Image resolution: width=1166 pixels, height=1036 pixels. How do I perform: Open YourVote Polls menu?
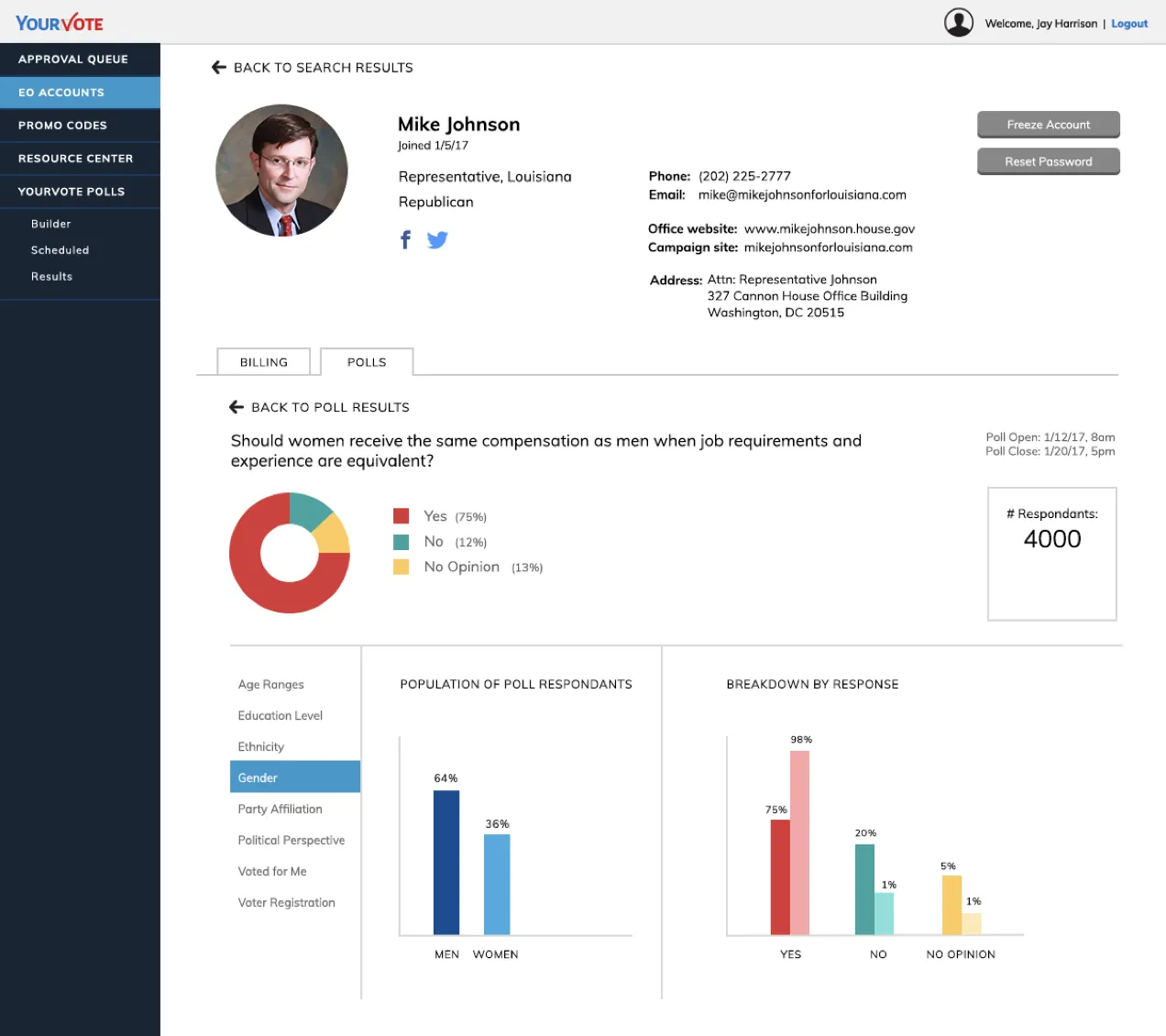tap(80, 192)
